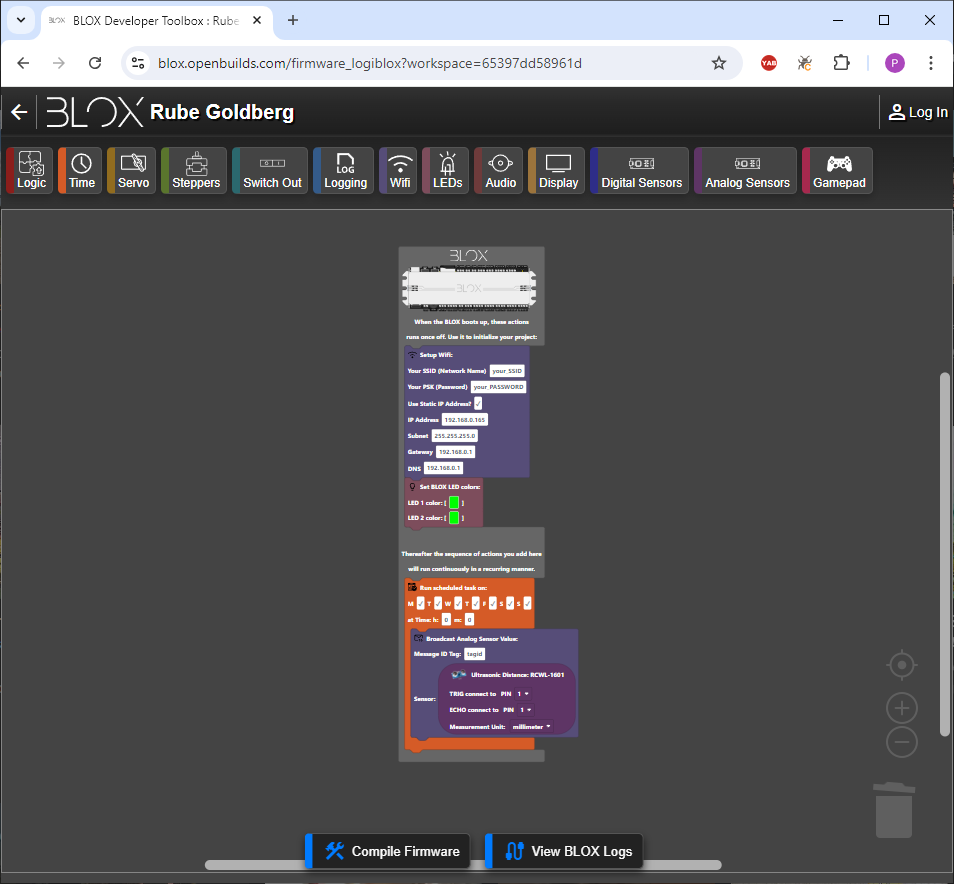Image resolution: width=954 pixels, height=884 pixels.
Task: Open the Servo blocks category
Action: pyautogui.click(x=132, y=170)
